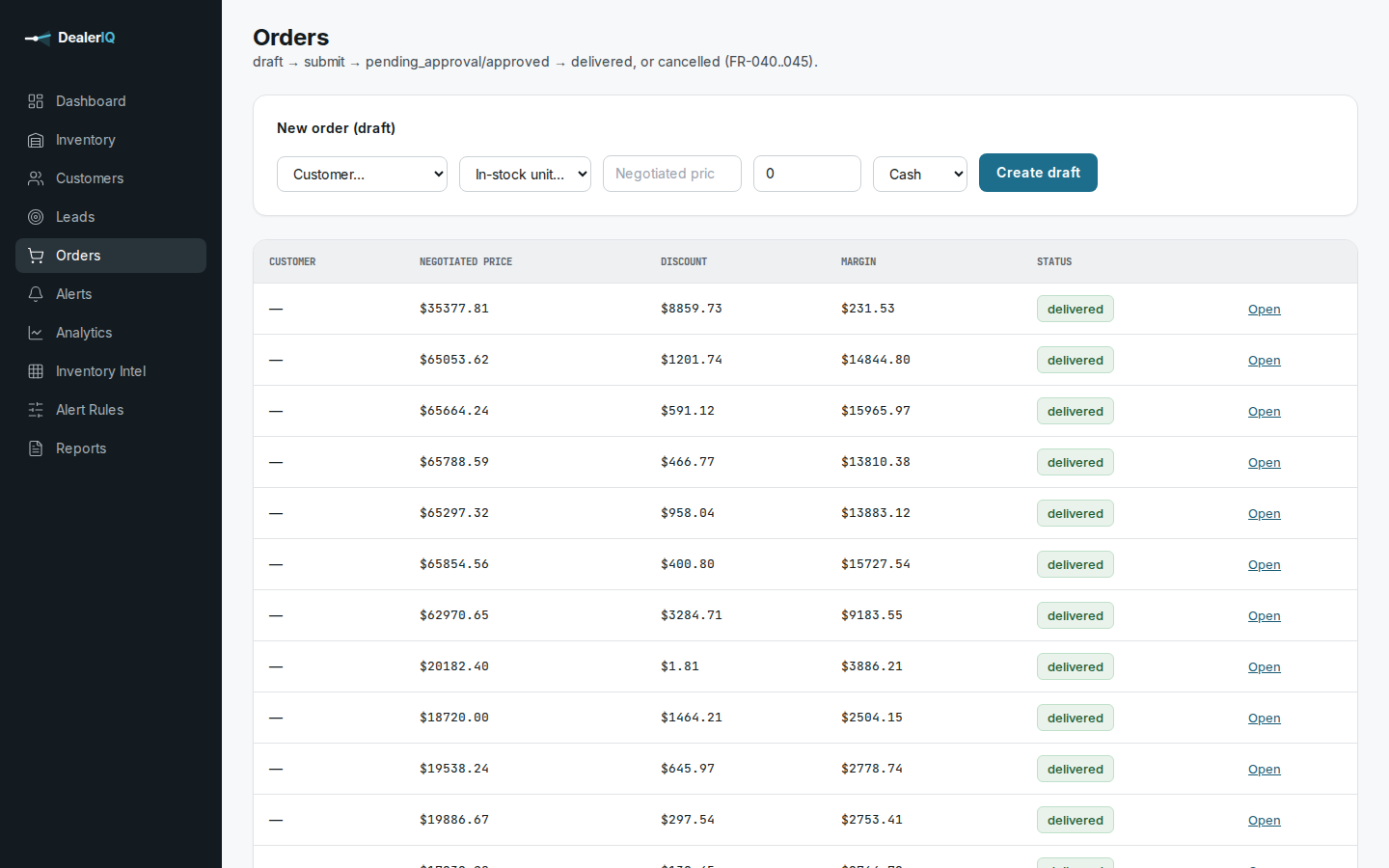
Task: Click the Inventory Intel table icon
Action: click(x=36, y=371)
